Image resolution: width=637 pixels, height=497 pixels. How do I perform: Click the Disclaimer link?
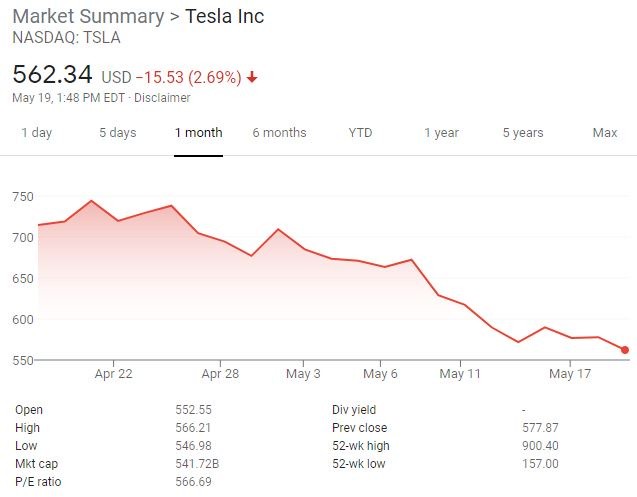pos(161,98)
